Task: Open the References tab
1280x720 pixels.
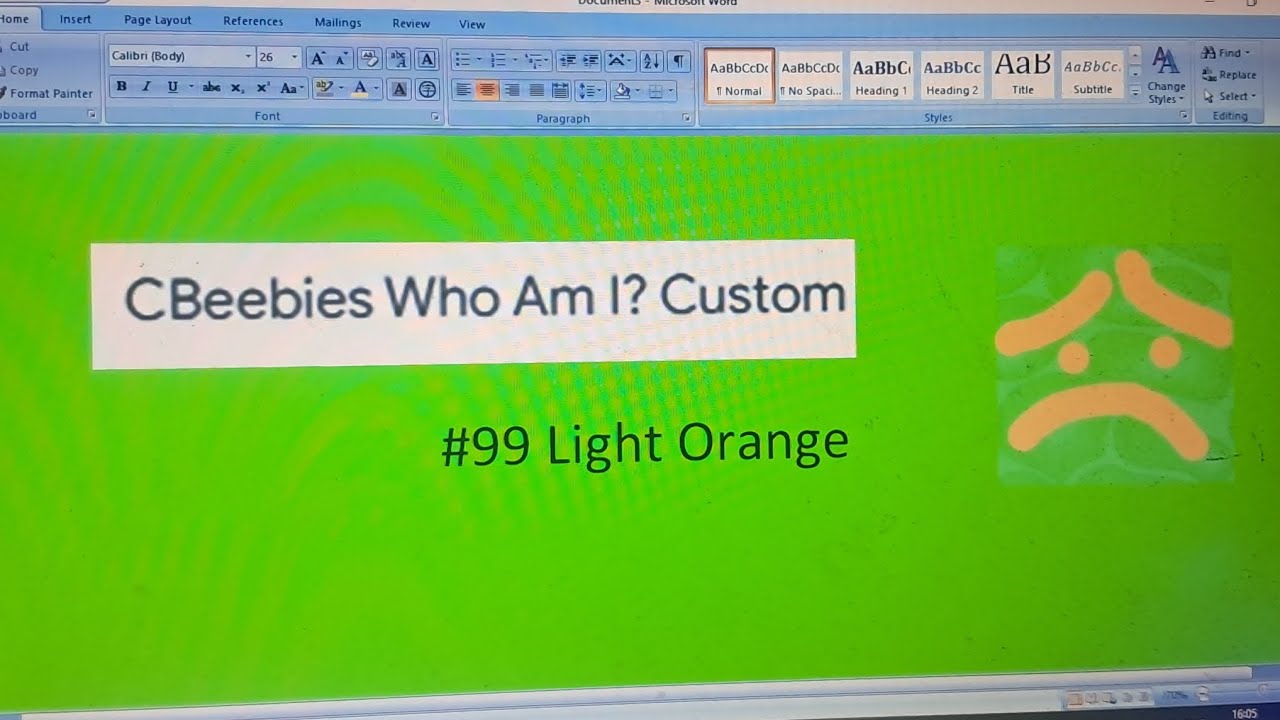Action: pos(253,21)
